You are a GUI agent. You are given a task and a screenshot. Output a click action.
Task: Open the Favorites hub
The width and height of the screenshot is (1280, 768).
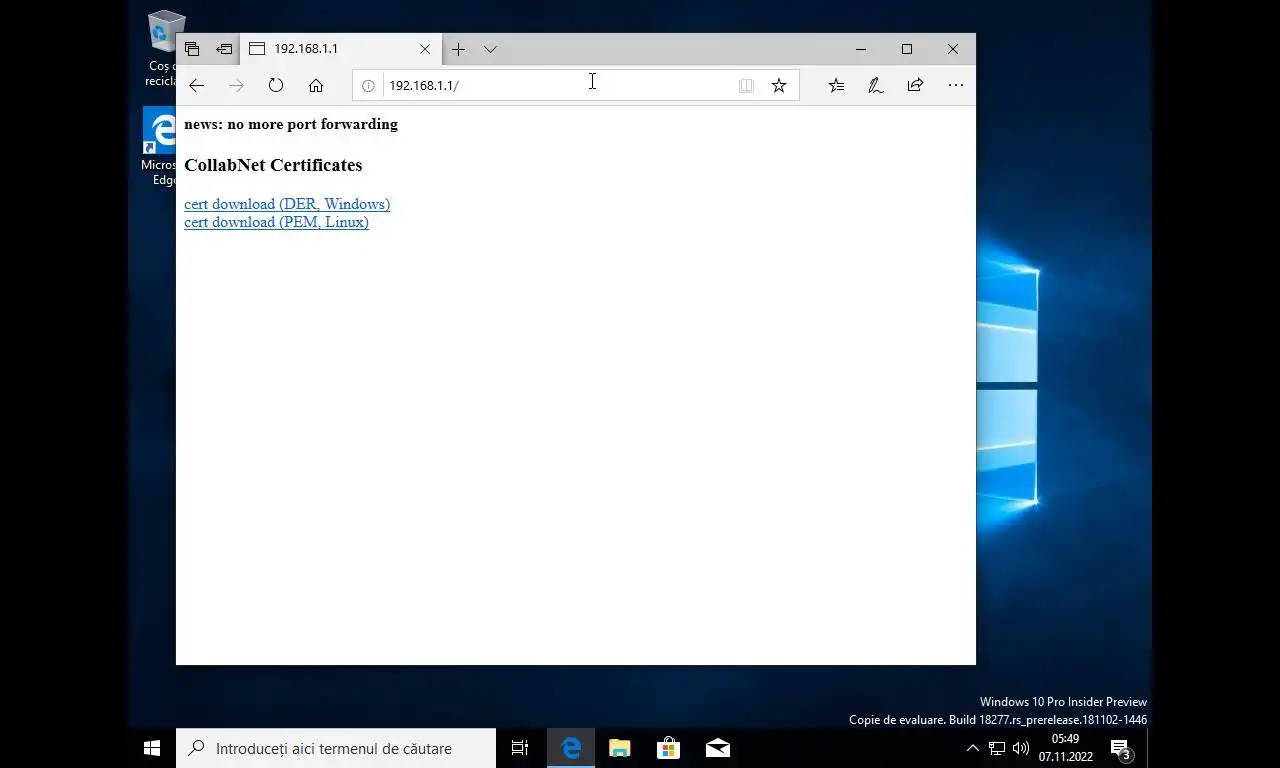[x=836, y=86]
